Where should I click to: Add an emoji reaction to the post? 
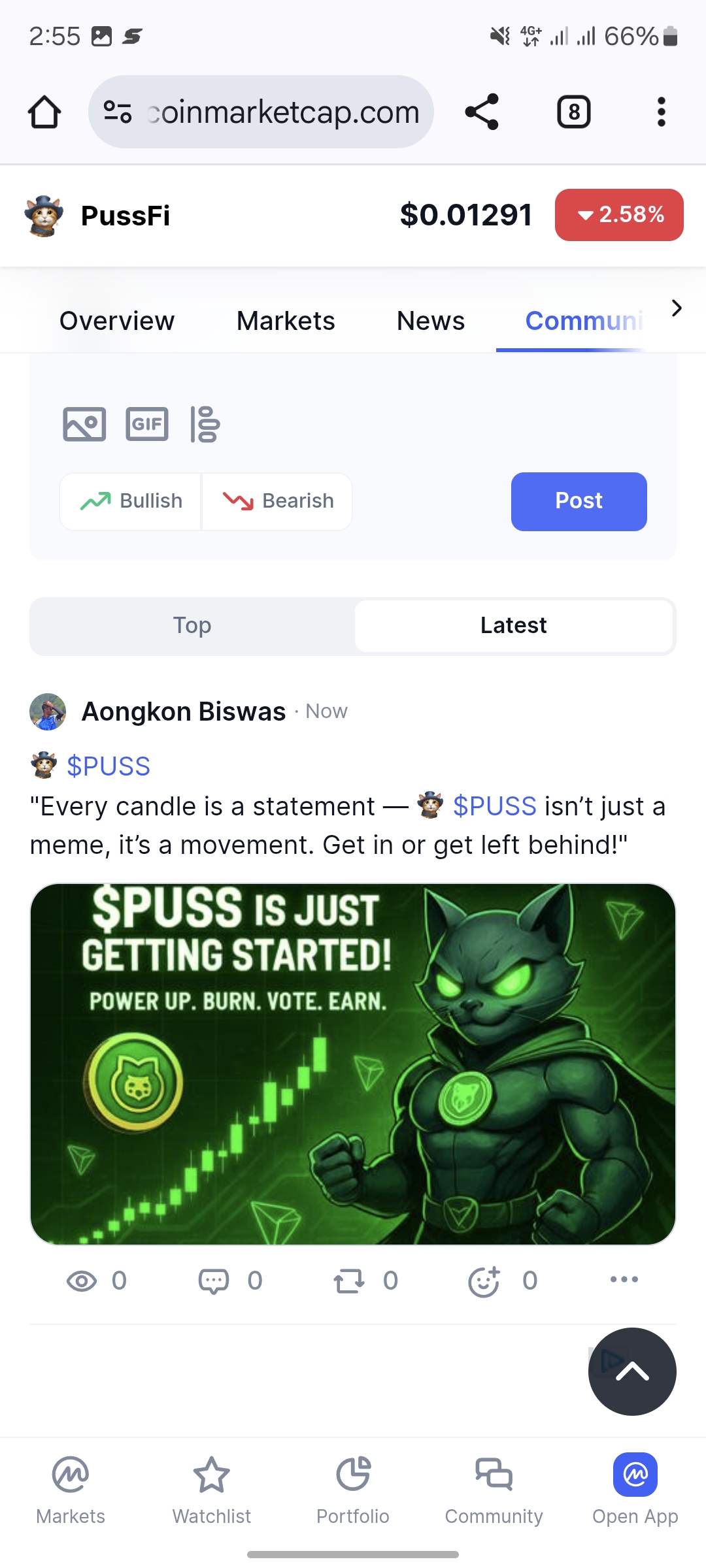pos(484,1281)
